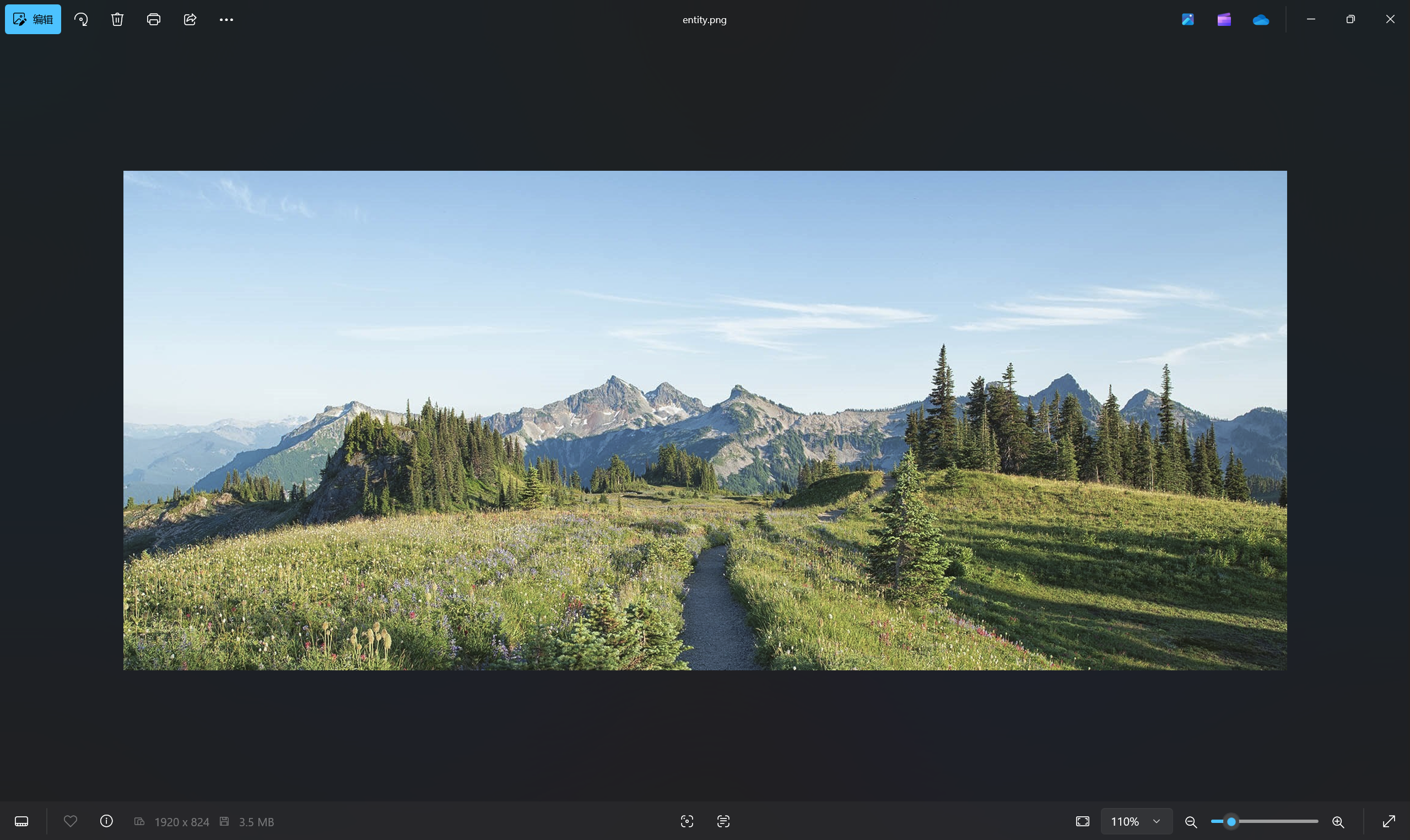Zoom in with the plus magnifier icon
The height and width of the screenshot is (840, 1410).
1338,822
